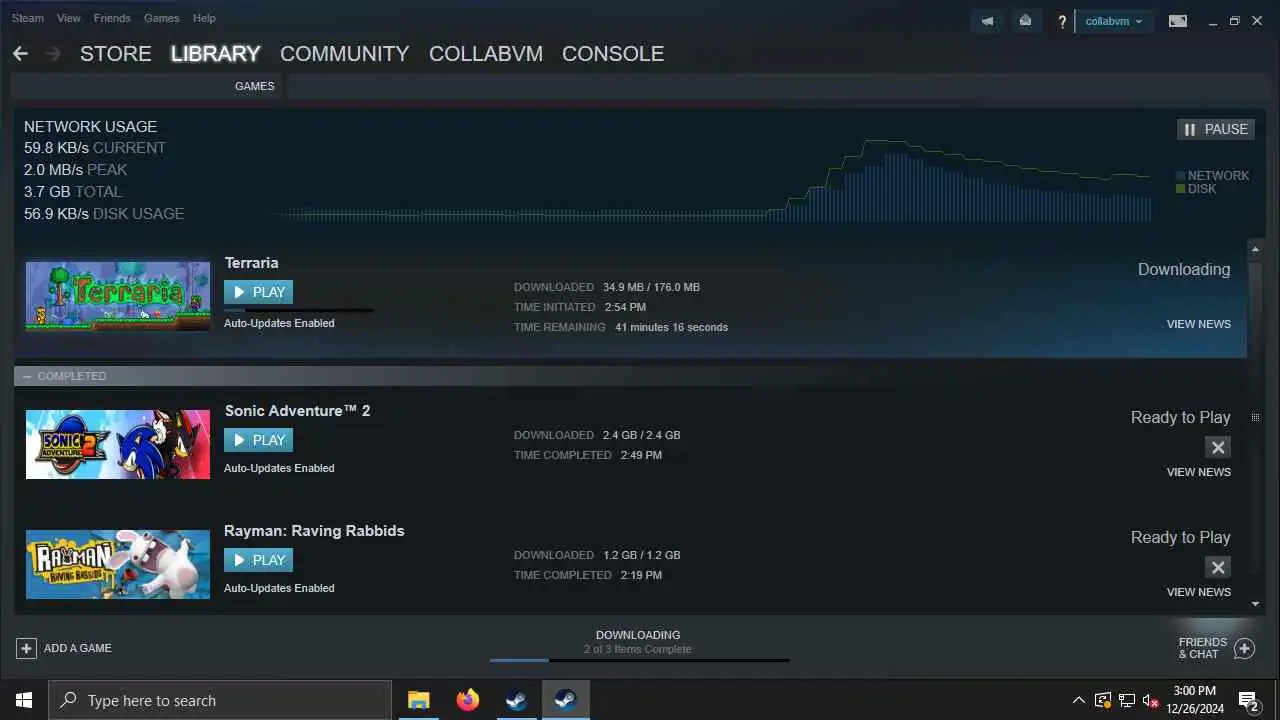Click the network tray icon
This screenshot has height=720, width=1280.
coord(1127,700)
